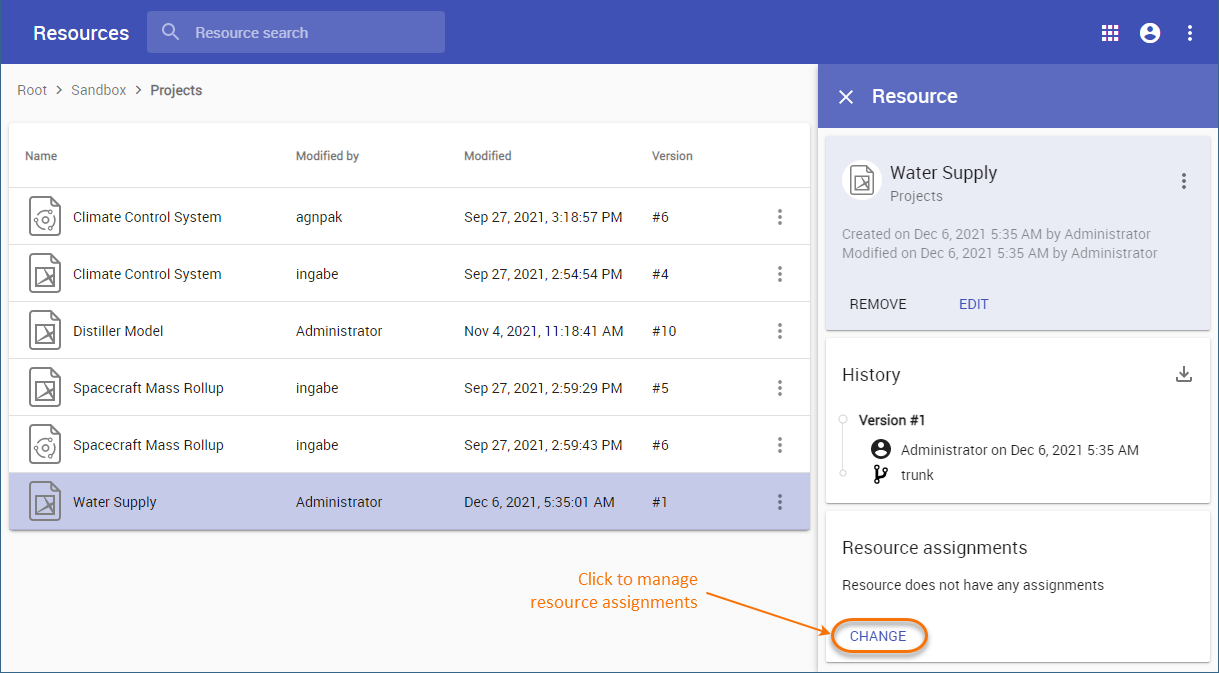Click the Distiller Model file icon
Image resolution: width=1219 pixels, height=673 pixels.
[45, 331]
